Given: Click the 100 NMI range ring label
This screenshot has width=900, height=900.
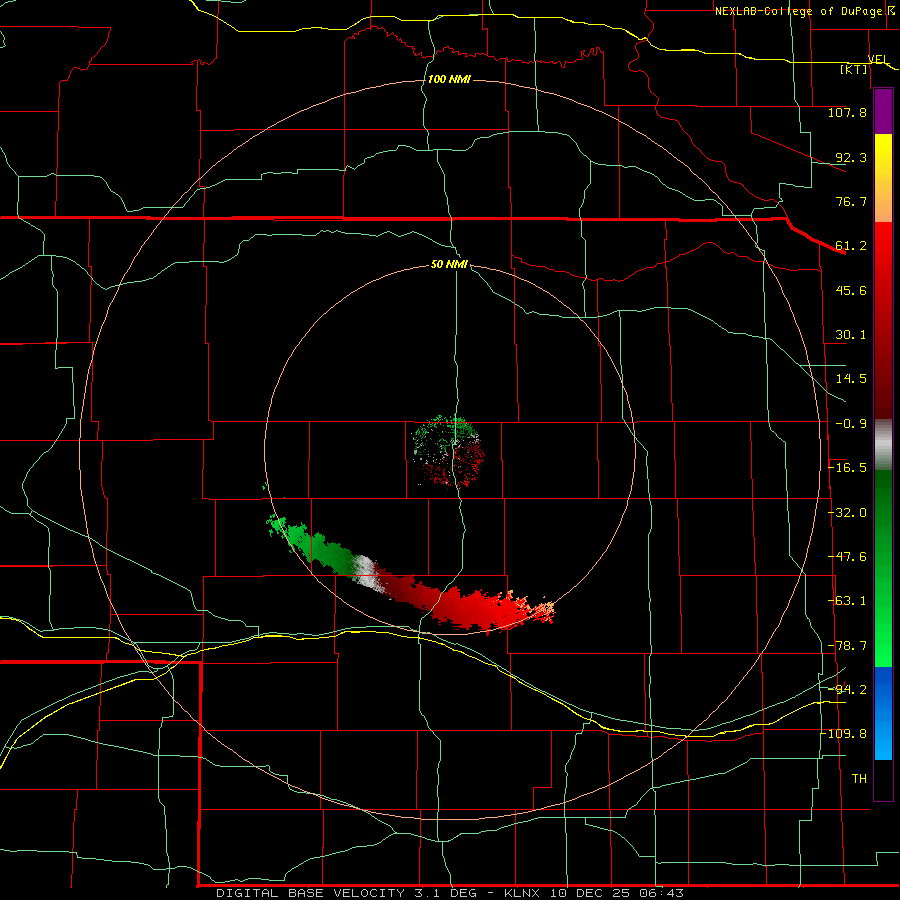Looking at the screenshot, I should click(449, 79).
